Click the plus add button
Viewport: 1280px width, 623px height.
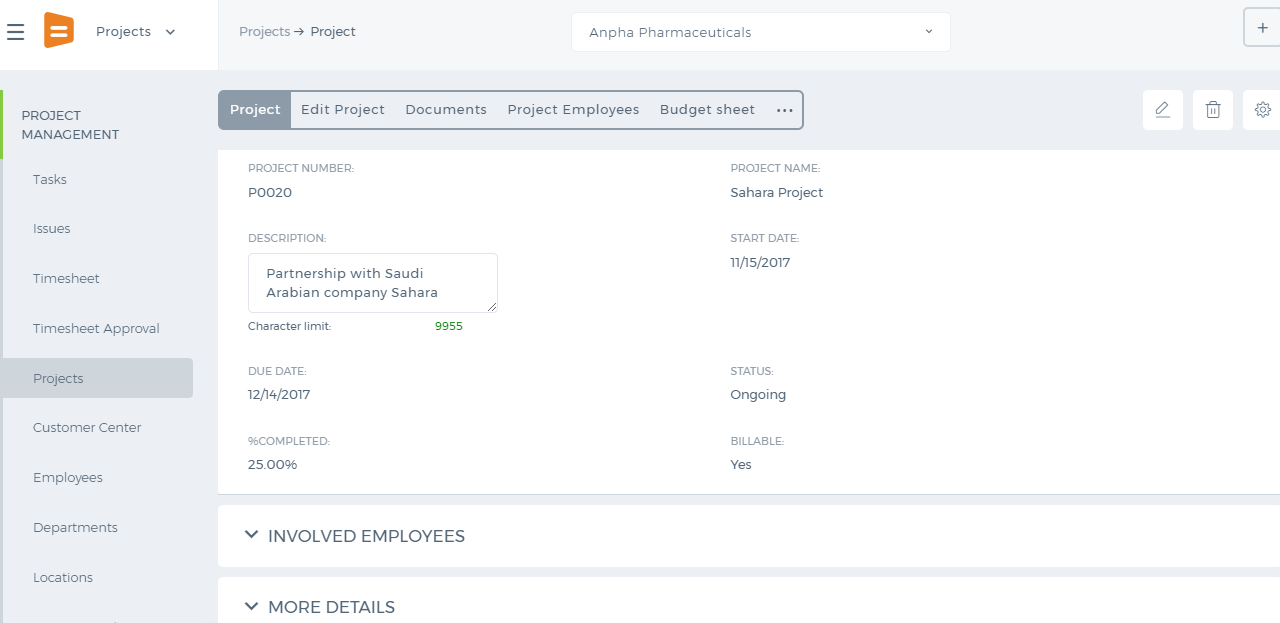(1262, 28)
